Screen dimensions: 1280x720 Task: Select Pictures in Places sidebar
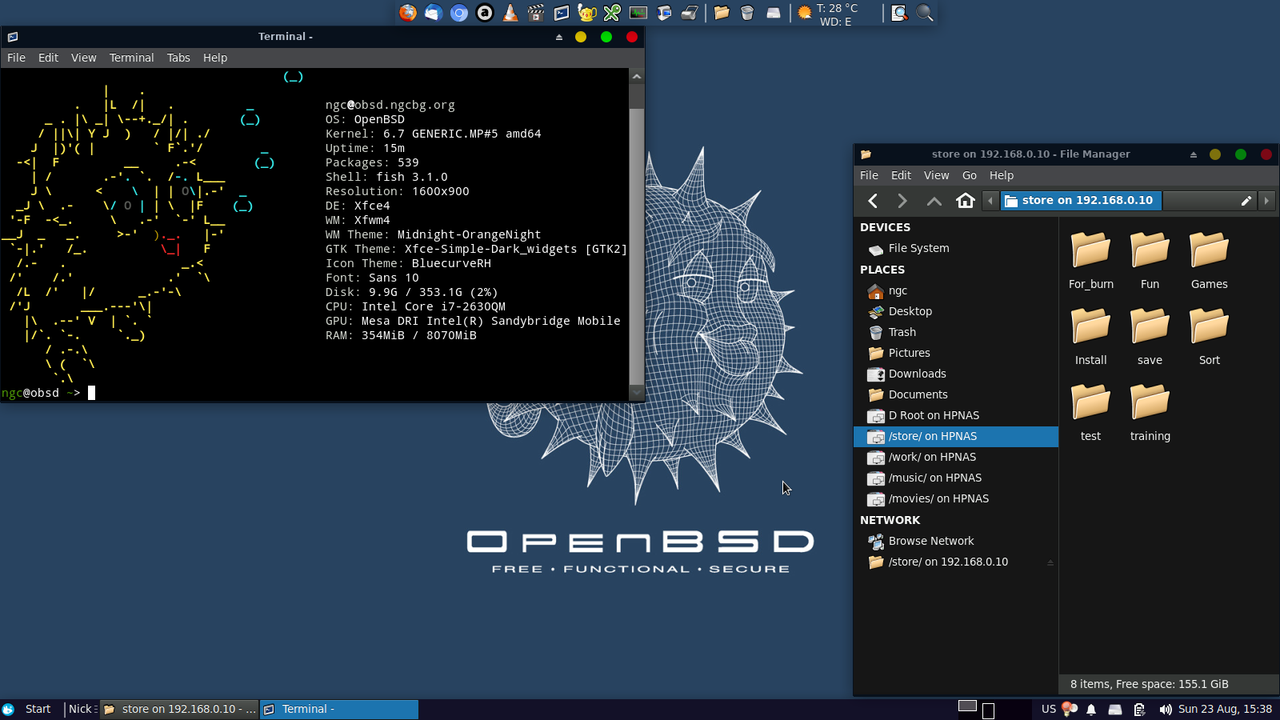coord(956,353)
